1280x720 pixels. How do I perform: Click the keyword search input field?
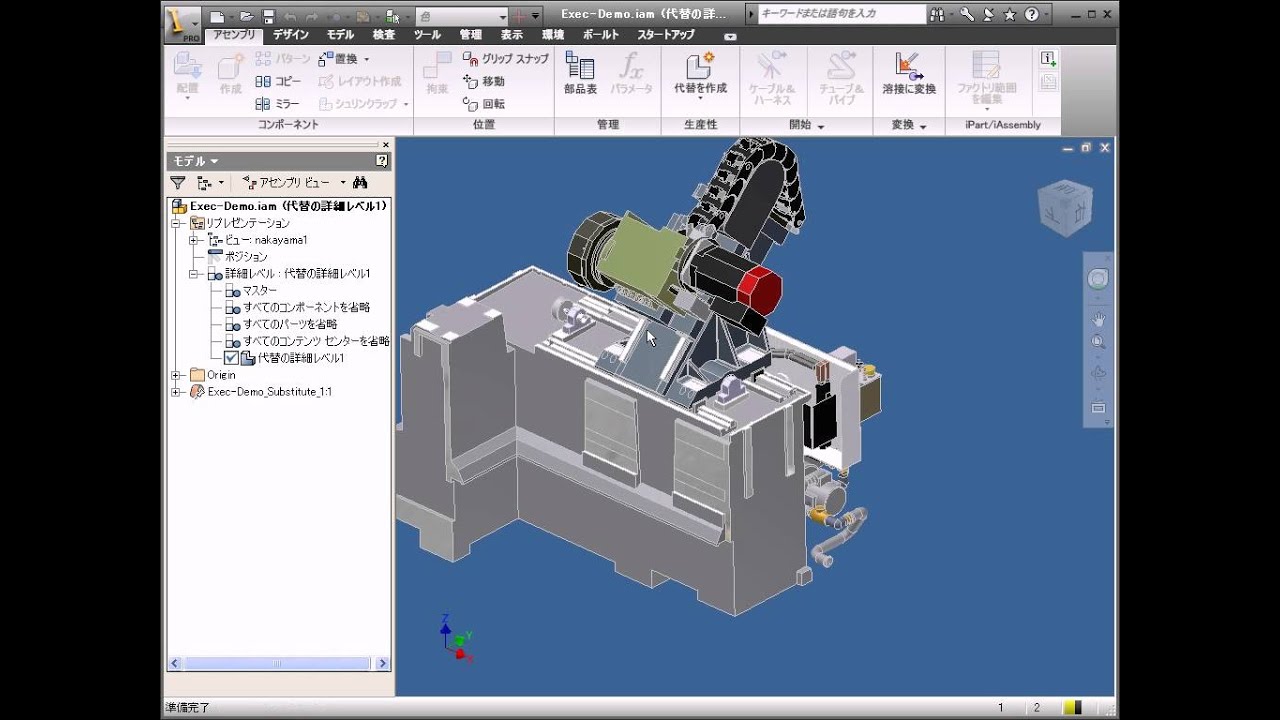coord(840,14)
